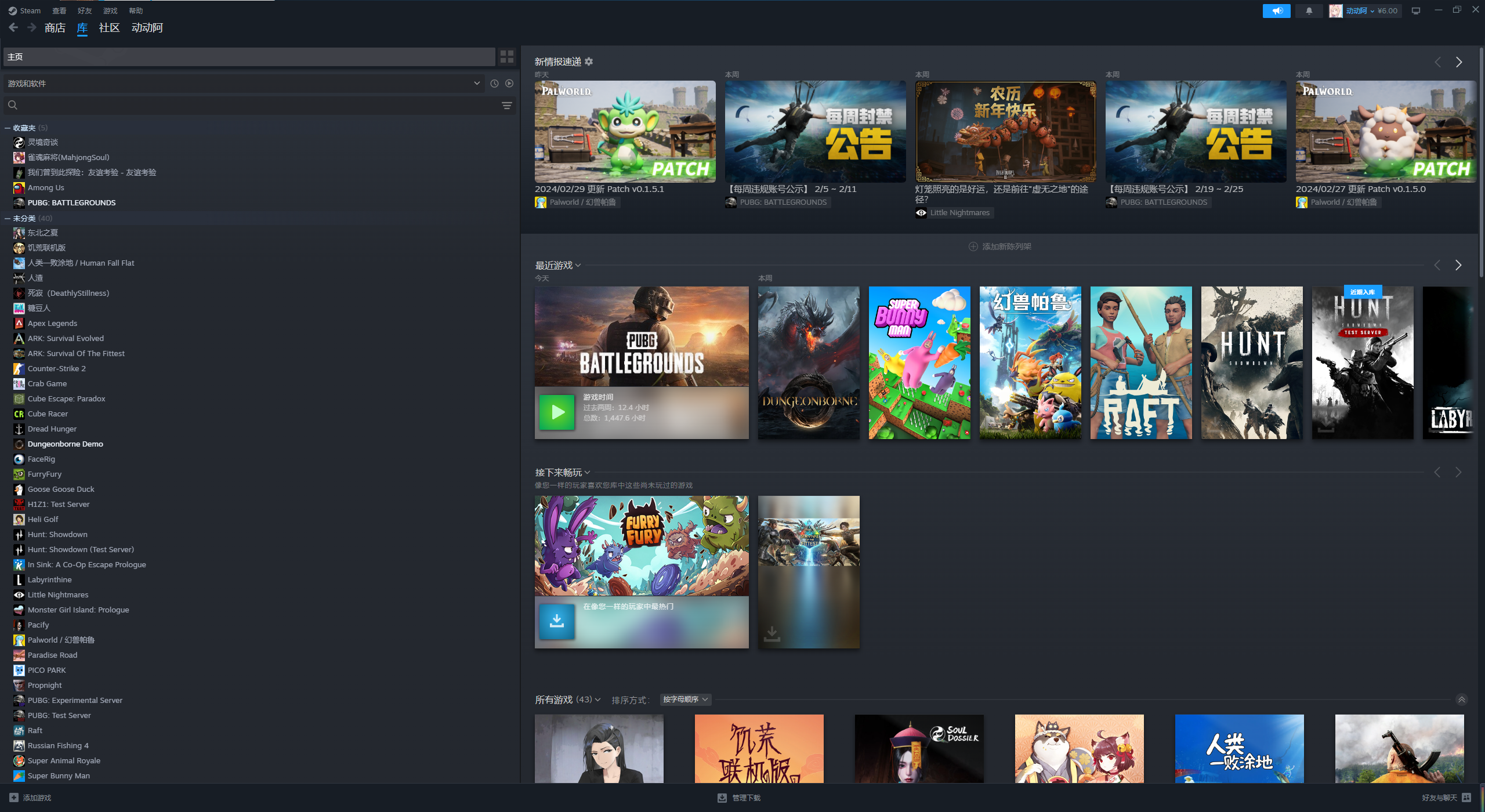Select PUBG: BATTLEGROUNDS in sidebar

[71, 202]
